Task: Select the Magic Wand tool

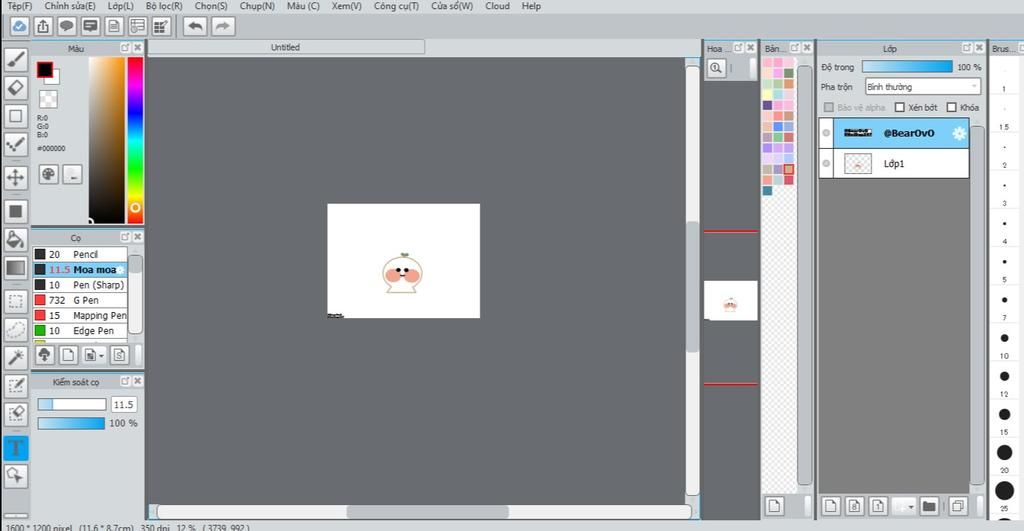Action: tap(16, 357)
